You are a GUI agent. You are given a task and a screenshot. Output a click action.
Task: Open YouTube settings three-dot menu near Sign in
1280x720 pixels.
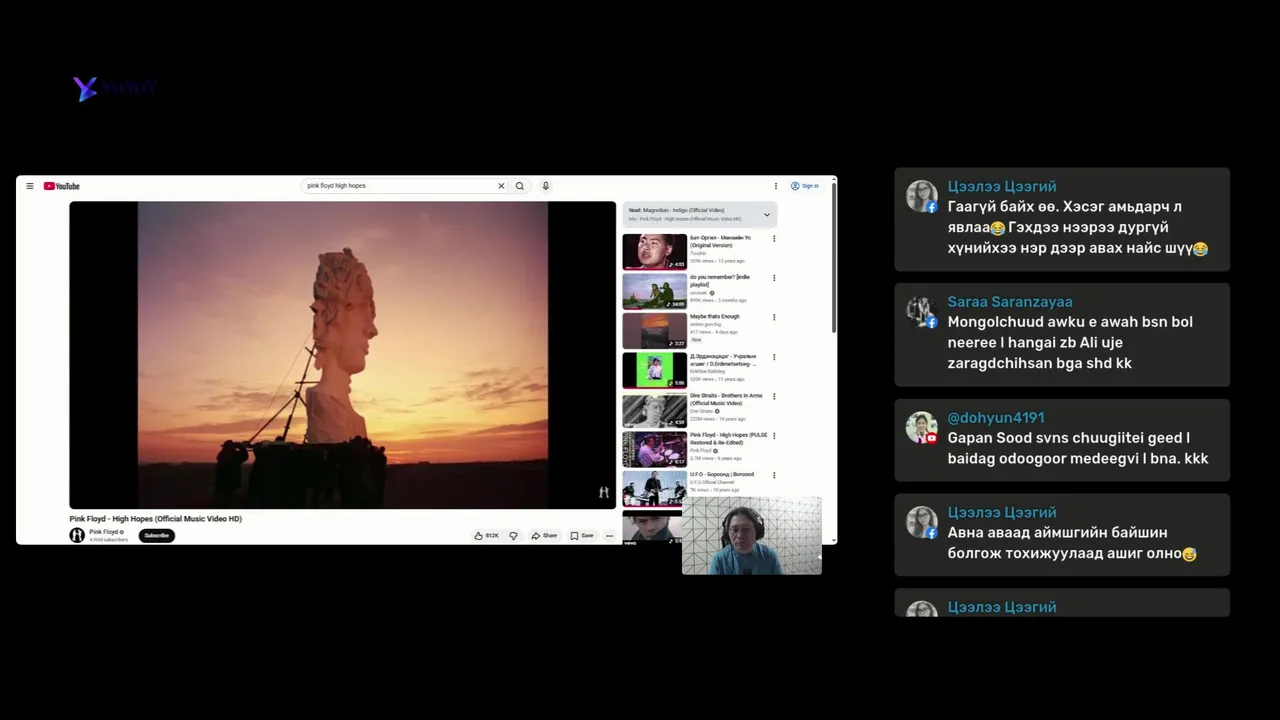pyautogui.click(x=775, y=186)
